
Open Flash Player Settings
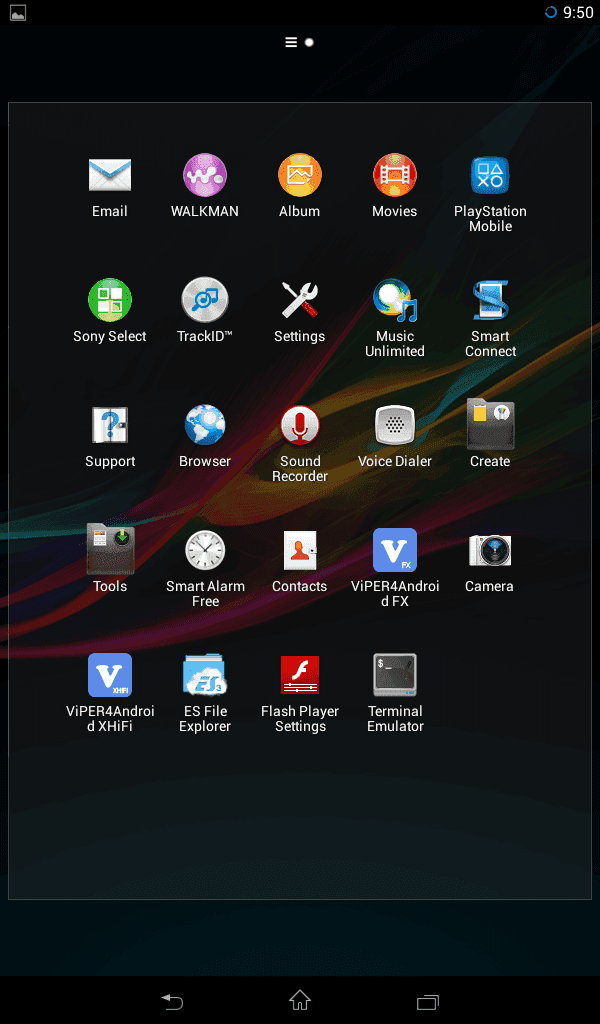[300, 675]
